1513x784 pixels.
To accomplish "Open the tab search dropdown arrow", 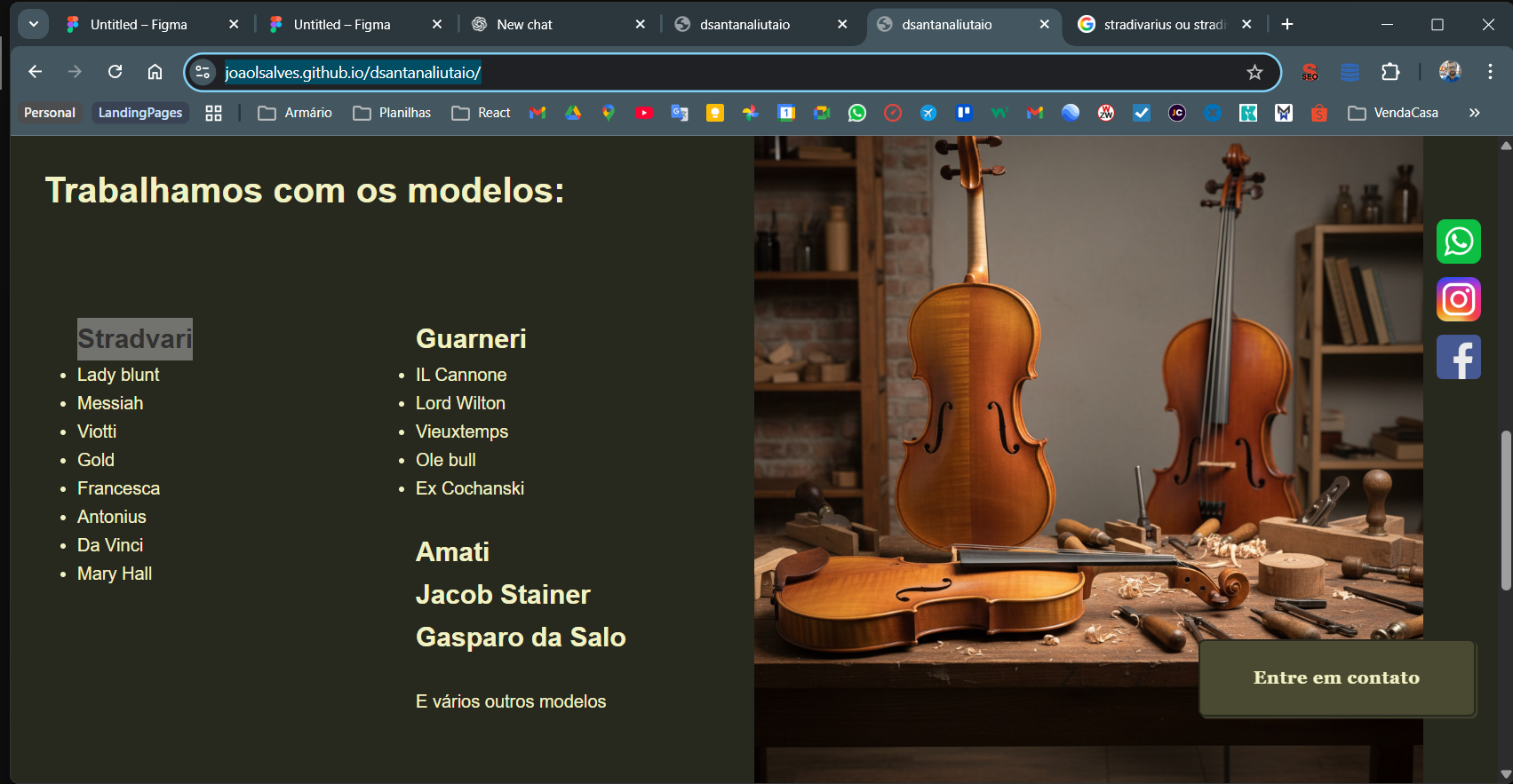I will pos(34,24).
